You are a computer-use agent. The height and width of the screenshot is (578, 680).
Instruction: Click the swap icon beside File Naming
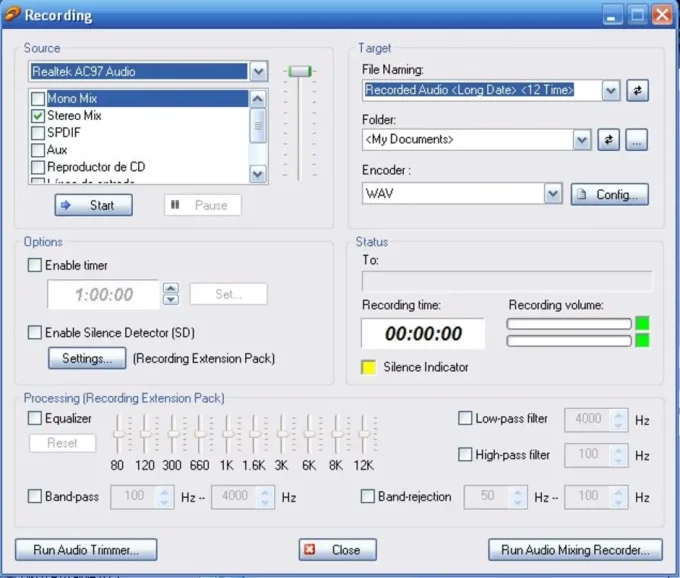click(x=637, y=90)
